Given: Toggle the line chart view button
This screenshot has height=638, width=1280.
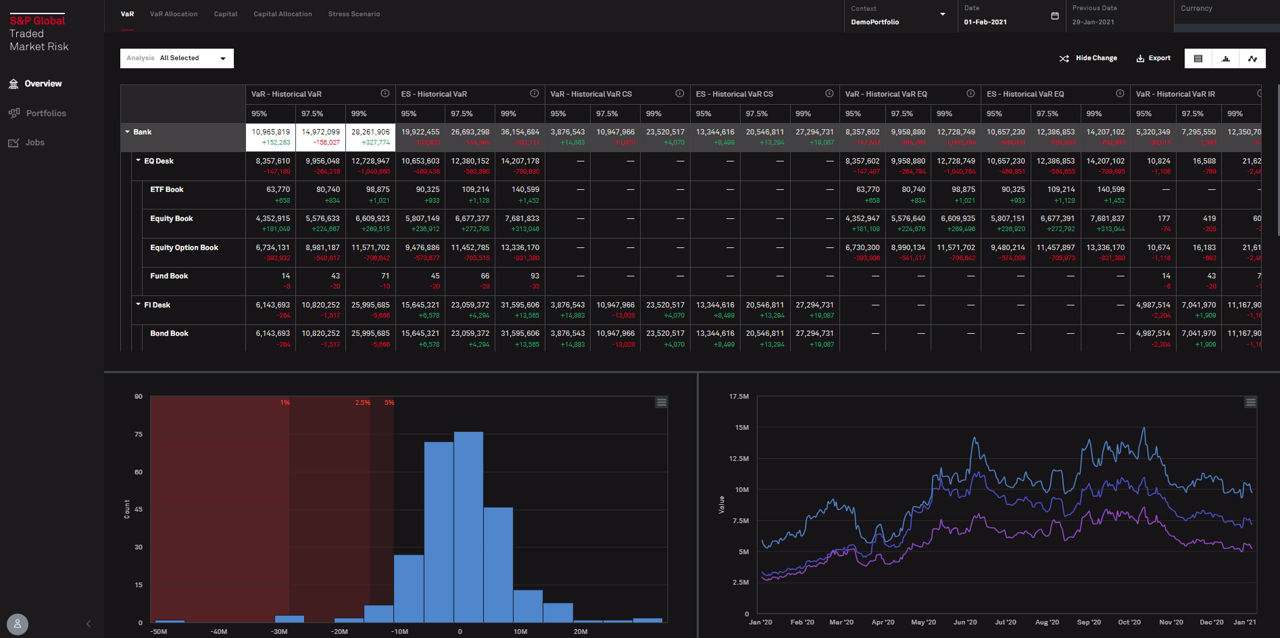Looking at the screenshot, I should coord(1252,59).
